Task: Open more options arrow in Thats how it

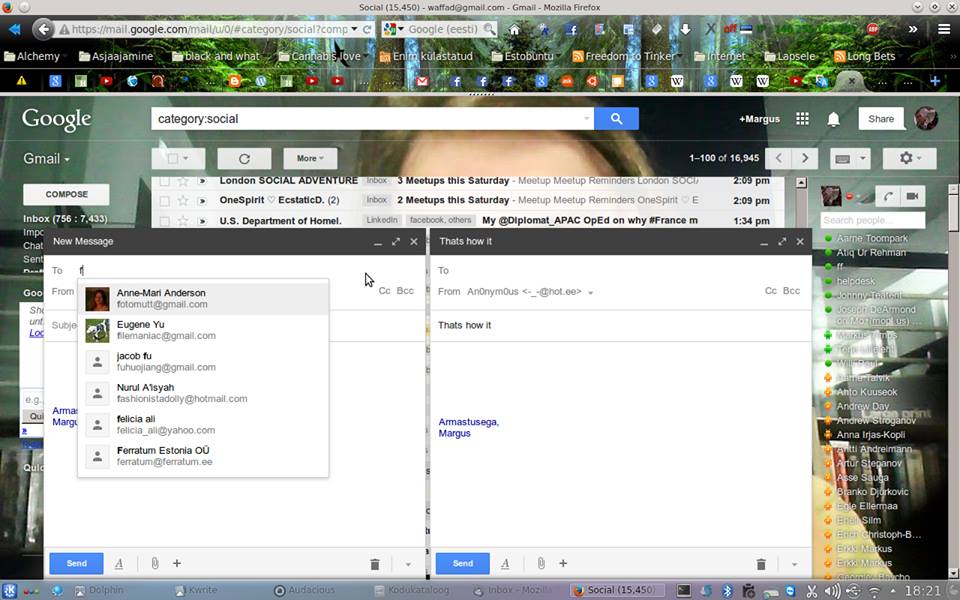Action: (x=794, y=564)
